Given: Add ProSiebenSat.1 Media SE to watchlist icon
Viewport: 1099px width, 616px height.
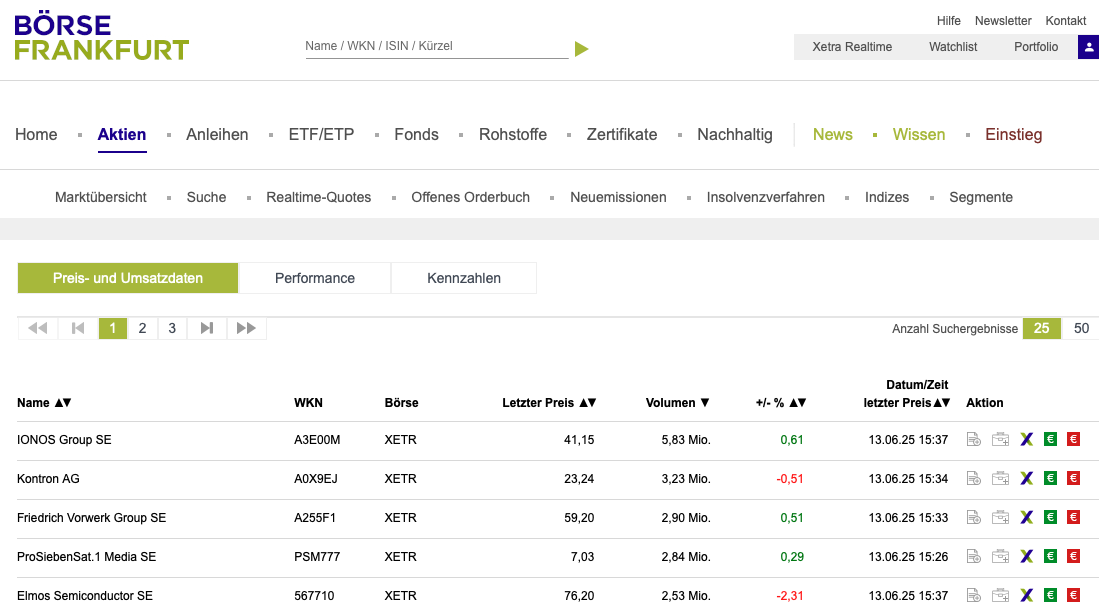Looking at the screenshot, I should point(974,556).
